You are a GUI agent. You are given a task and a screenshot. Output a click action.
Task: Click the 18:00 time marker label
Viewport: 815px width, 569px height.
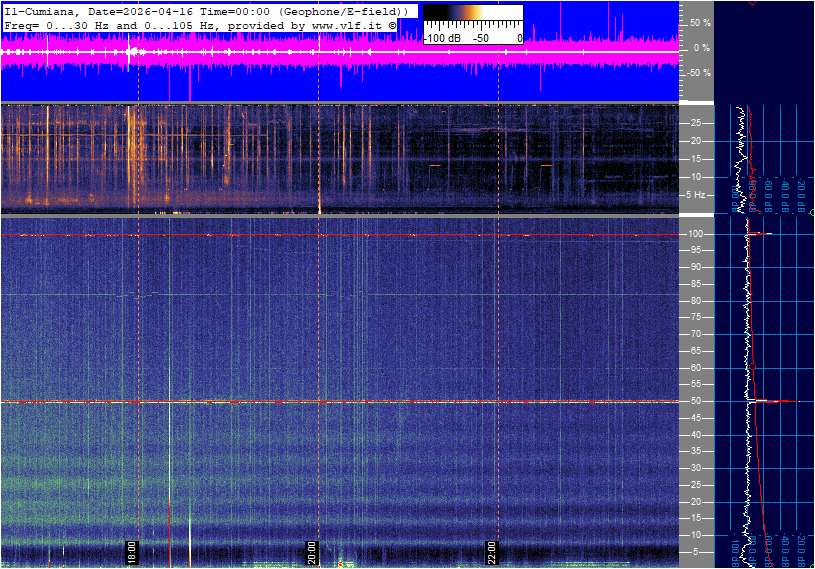(x=132, y=552)
